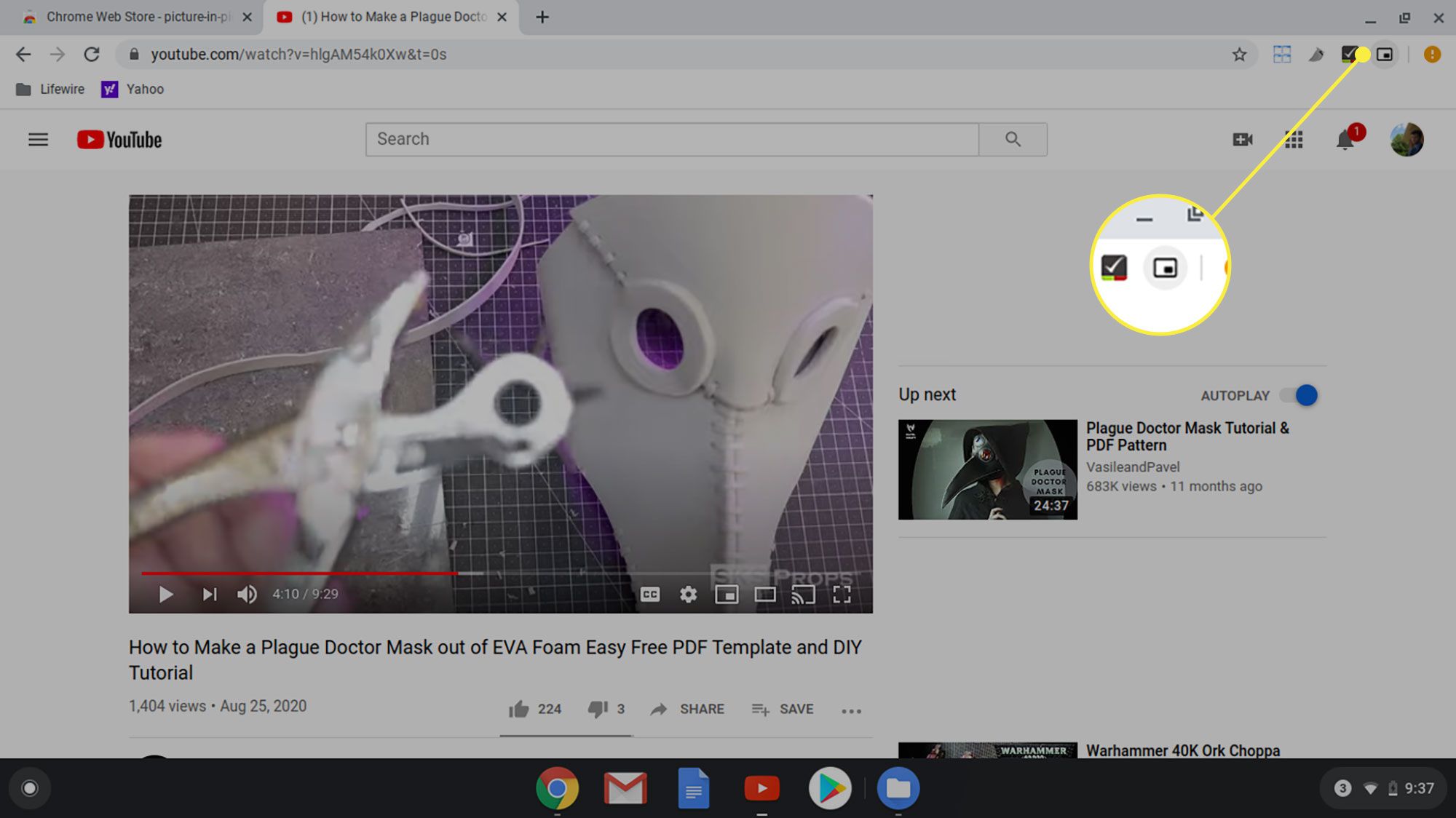Open the system tray showing 9:37
Image resolution: width=1456 pixels, height=818 pixels.
coord(1384,788)
